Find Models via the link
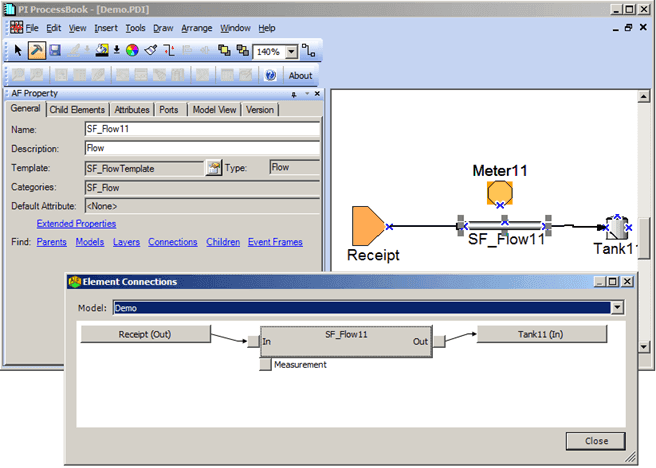The width and height of the screenshot is (656, 468). (x=90, y=242)
